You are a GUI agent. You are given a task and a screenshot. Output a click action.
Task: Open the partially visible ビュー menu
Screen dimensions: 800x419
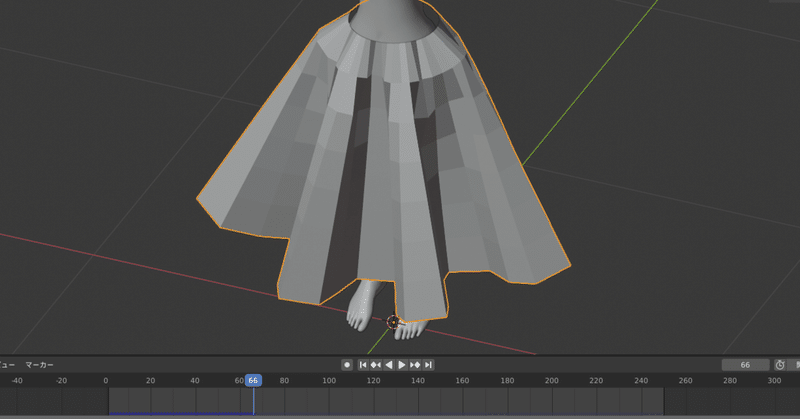tap(7, 365)
